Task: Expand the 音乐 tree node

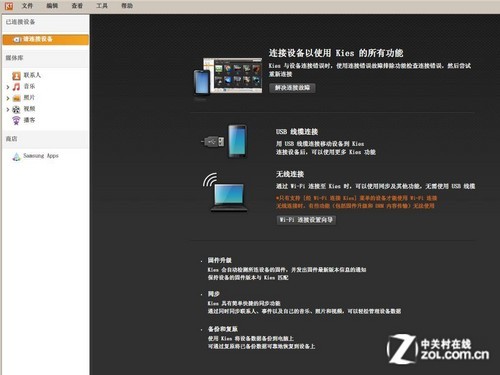Action: (x=8, y=87)
